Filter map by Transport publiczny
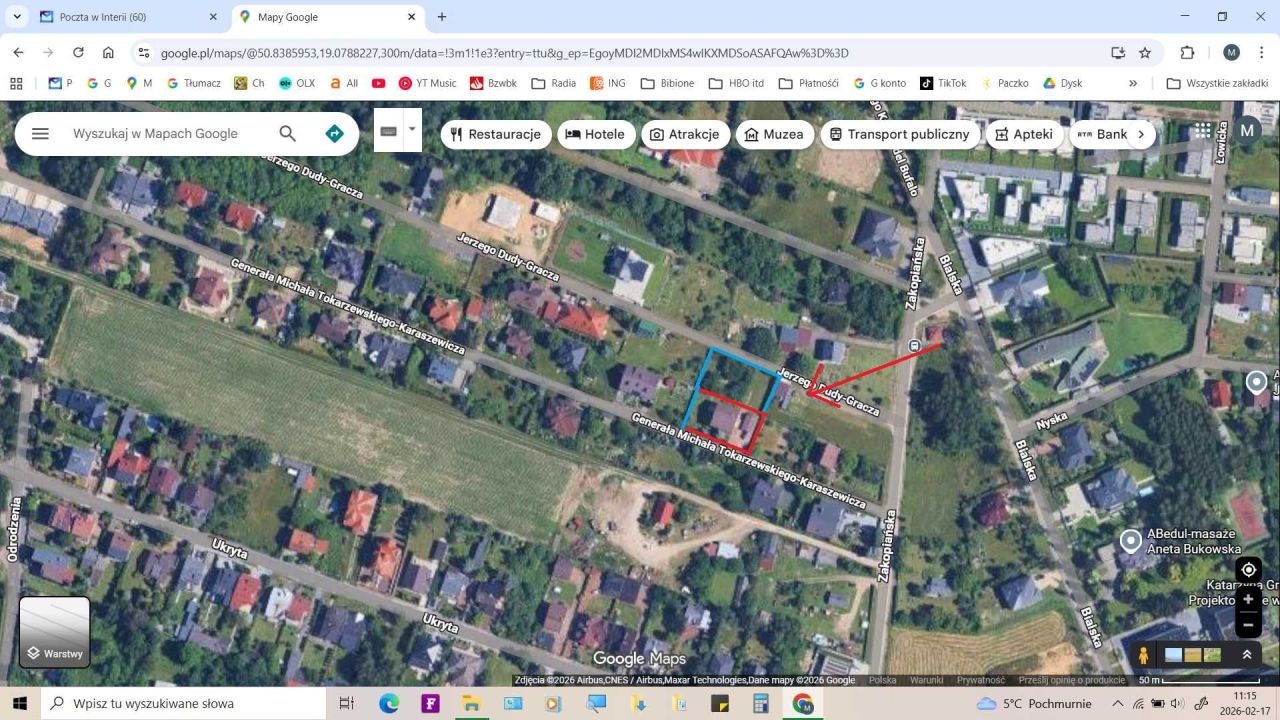1280x720 pixels. pyautogui.click(x=899, y=134)
